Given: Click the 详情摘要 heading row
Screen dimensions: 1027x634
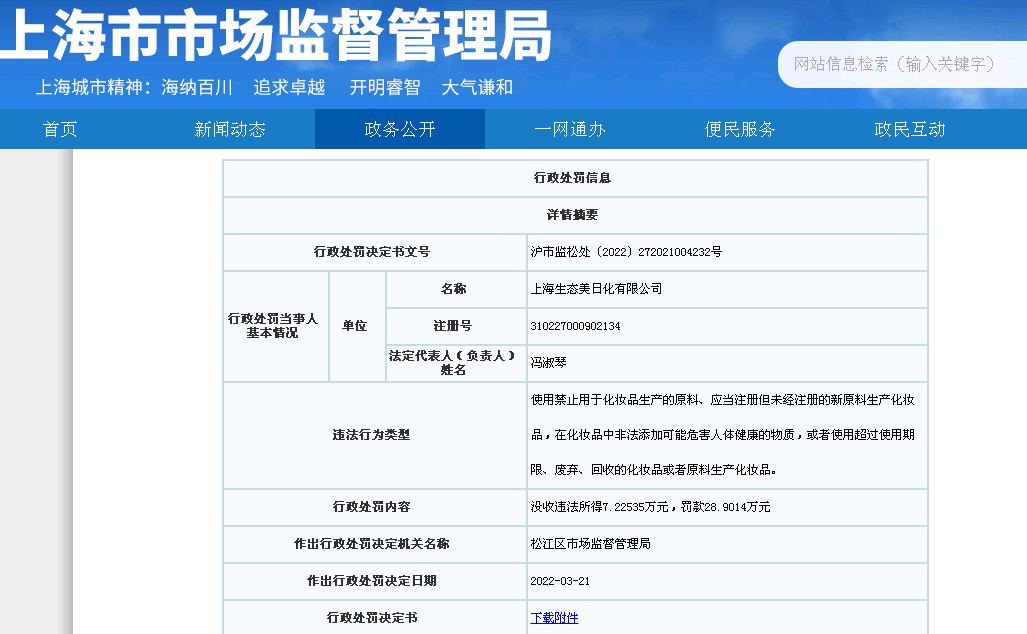Looking at the screenshot, I should [x=575, y=215].
